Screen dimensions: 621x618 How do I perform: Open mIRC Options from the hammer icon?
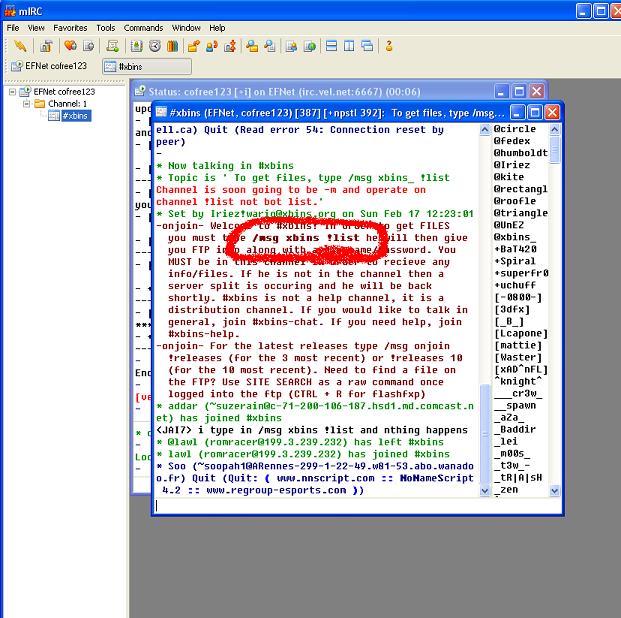[x=46, y=46]
